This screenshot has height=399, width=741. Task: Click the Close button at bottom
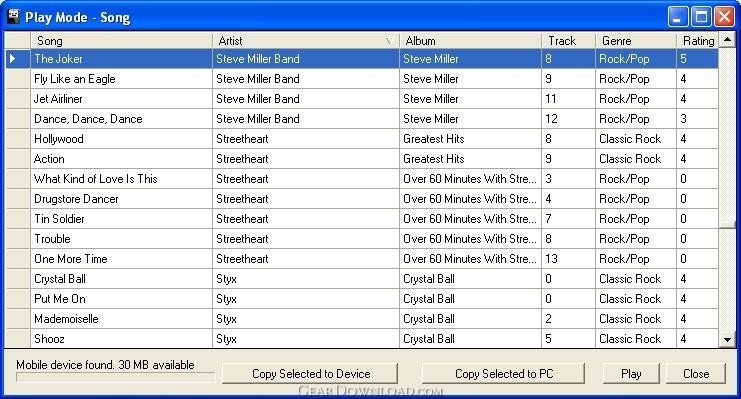click(x=696, y=373)
